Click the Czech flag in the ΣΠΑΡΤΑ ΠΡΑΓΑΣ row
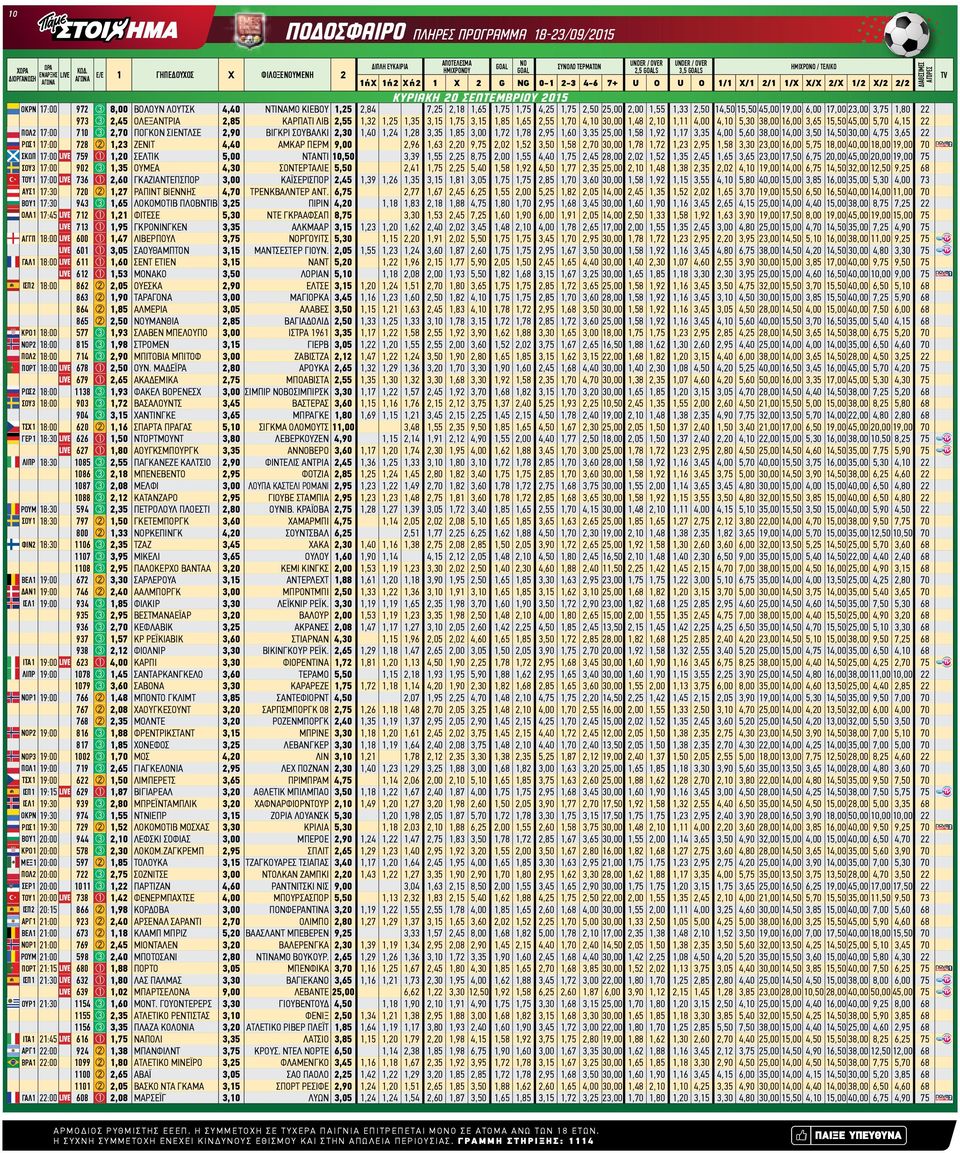 tap(12, 426)
